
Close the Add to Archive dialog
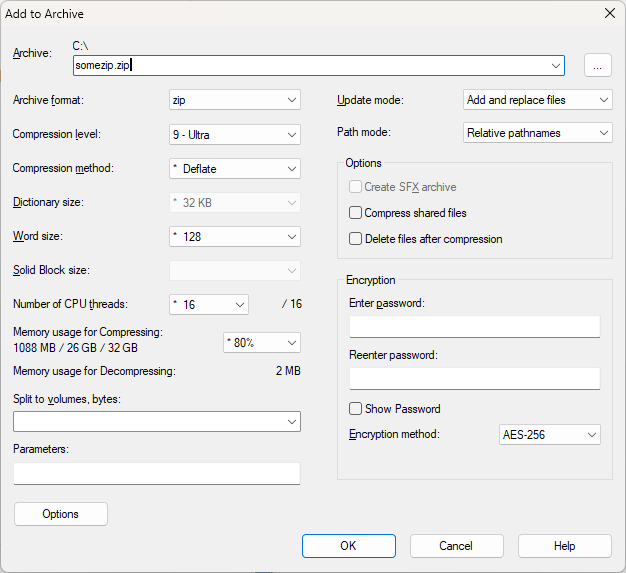pos(609,13)
